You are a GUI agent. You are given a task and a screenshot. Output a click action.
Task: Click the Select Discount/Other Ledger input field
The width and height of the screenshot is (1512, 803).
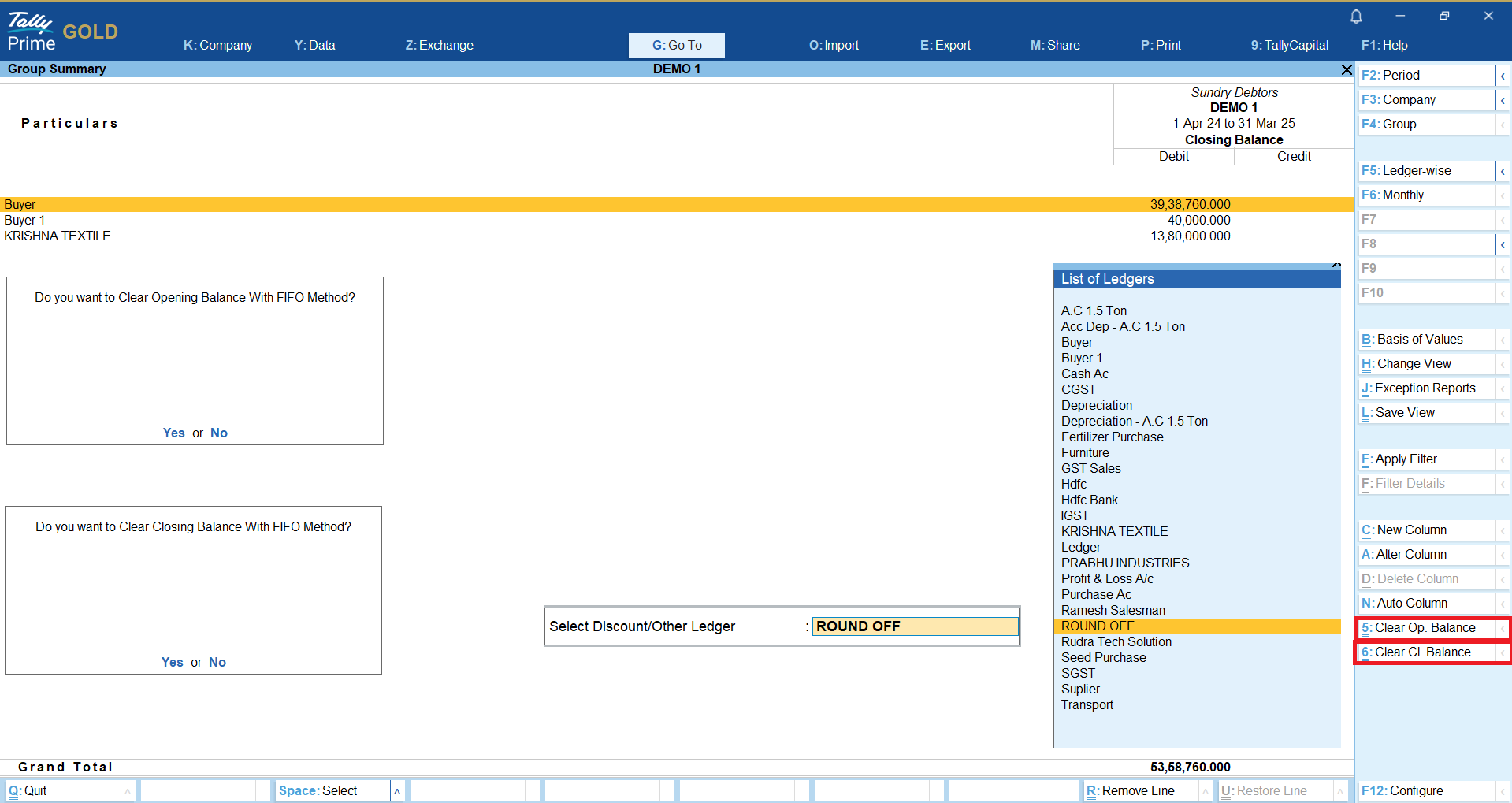point(915,626)
